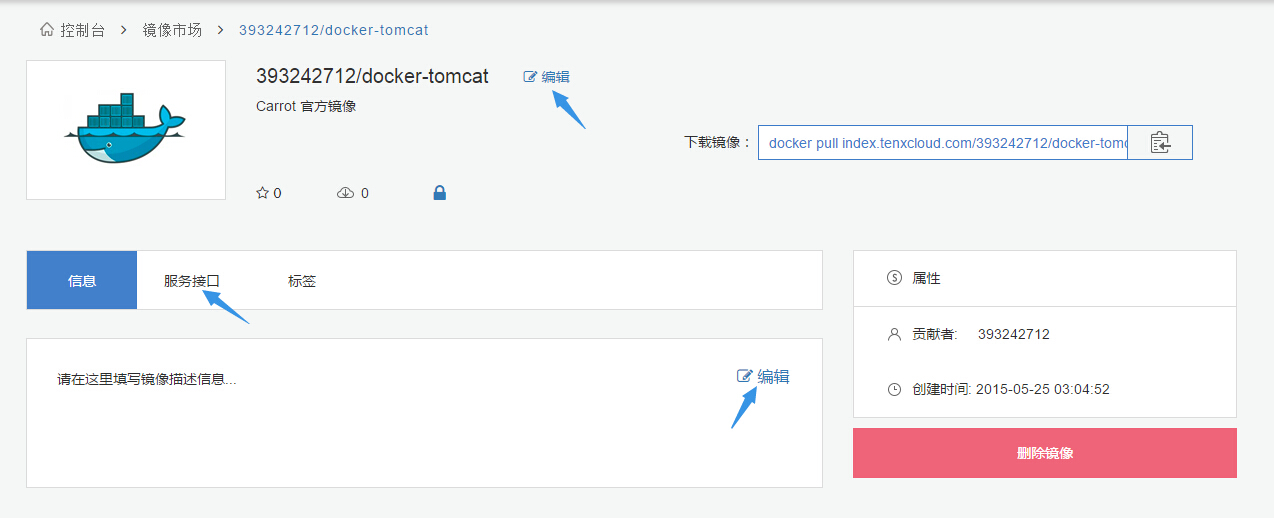This screenshot has width=1274, height=518.
Task: Go to 控制台 in breadcrumb
Action: (82, 30)
